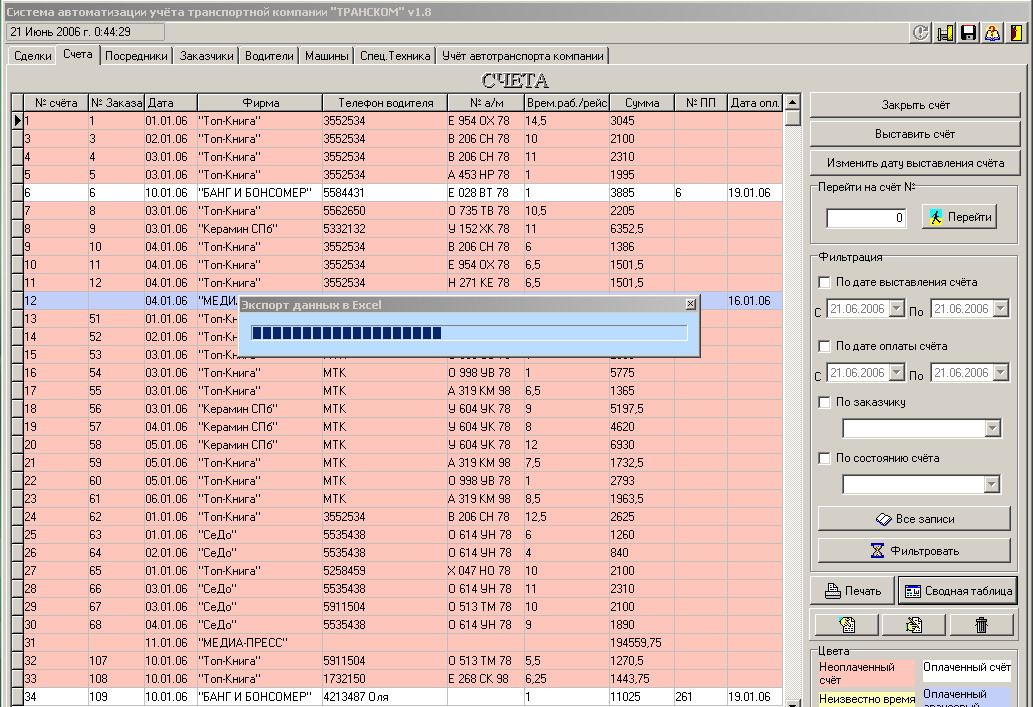Open the invoice status dropdown list

click(992, 485)
